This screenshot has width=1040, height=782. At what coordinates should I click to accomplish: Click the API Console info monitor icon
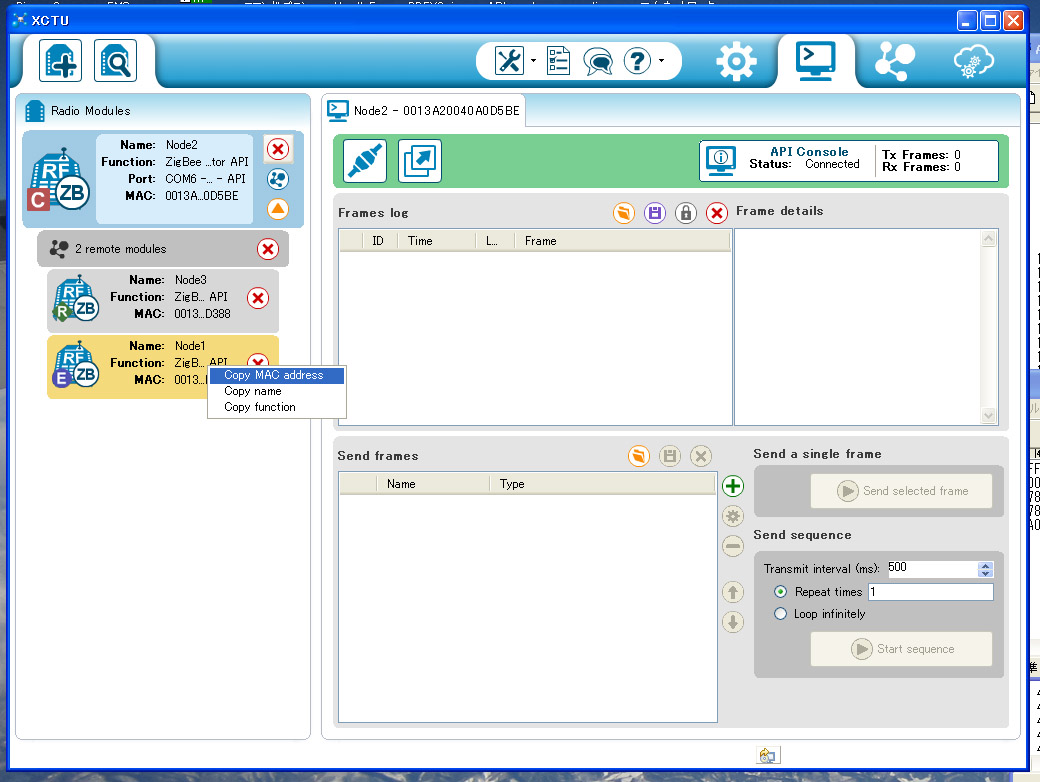pyautogui.click(x=721, y=161)
